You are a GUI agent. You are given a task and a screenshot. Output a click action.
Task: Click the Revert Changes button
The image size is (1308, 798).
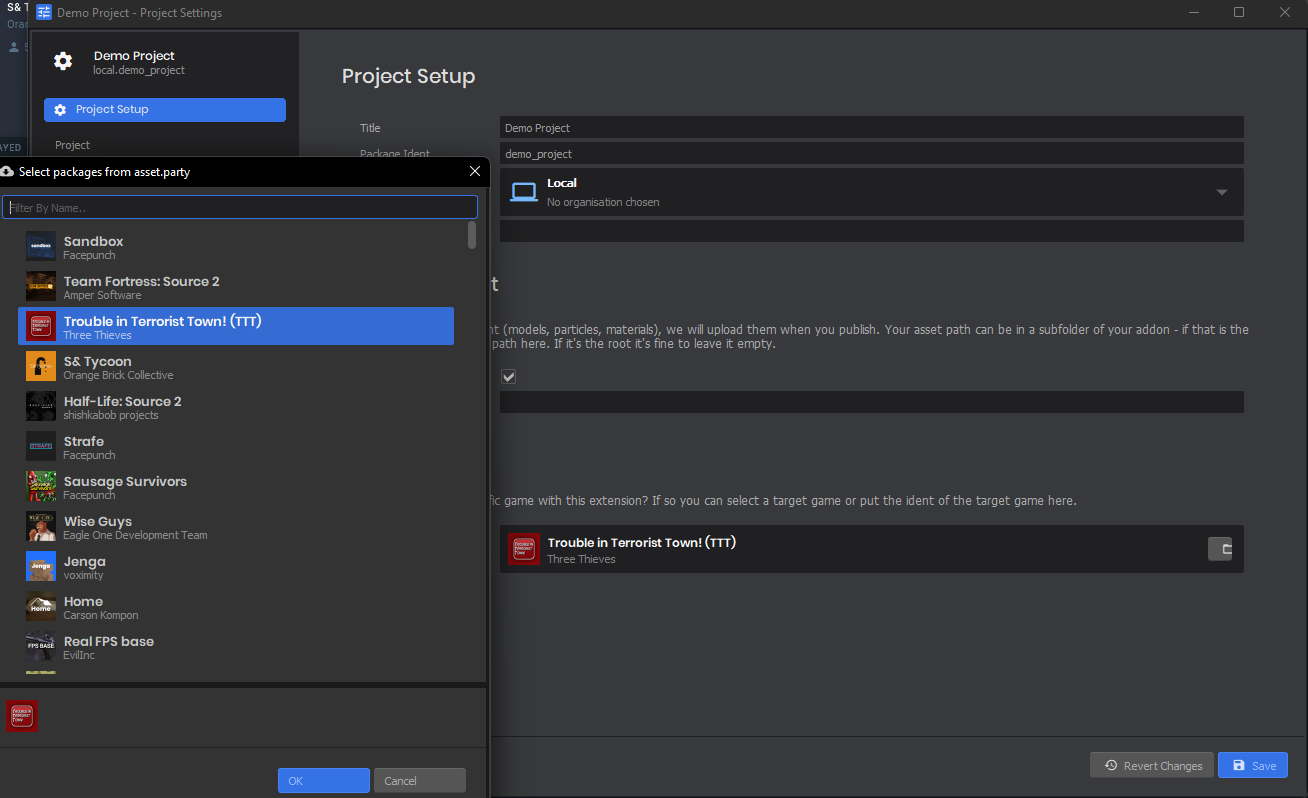click(x=1152, y=766)
